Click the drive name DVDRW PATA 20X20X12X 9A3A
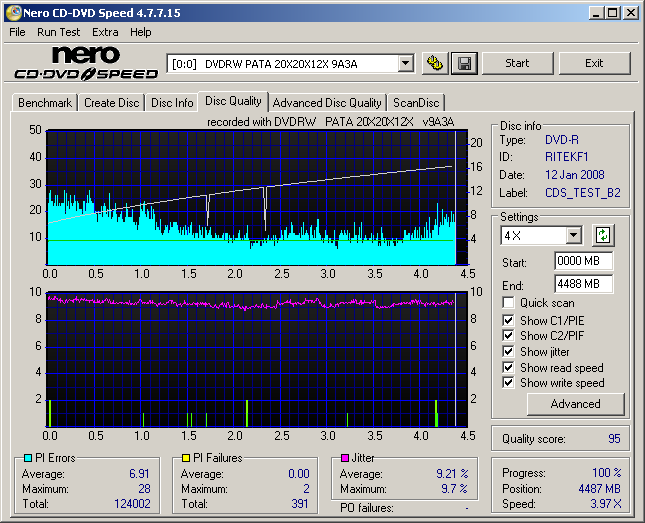This screenshot has width=645, height=523. (282, 64)
